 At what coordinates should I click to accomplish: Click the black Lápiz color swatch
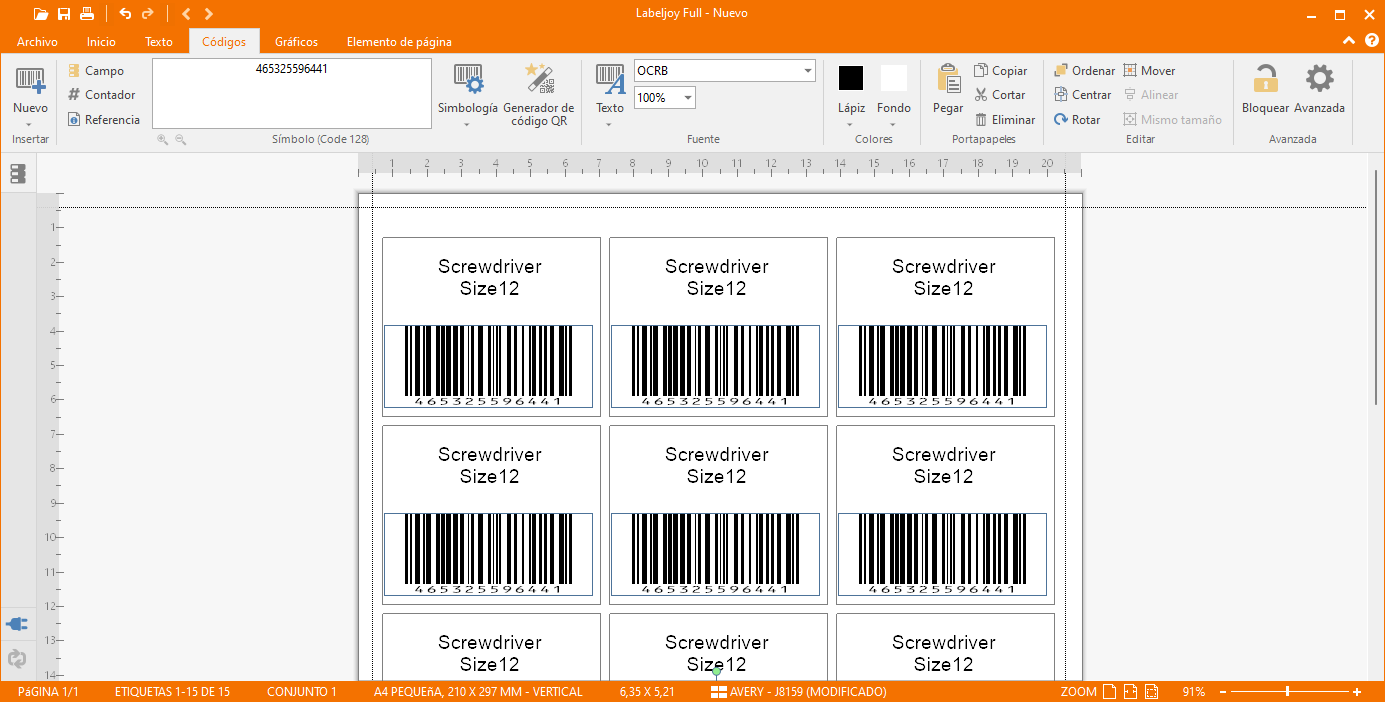tap(851, 78)
